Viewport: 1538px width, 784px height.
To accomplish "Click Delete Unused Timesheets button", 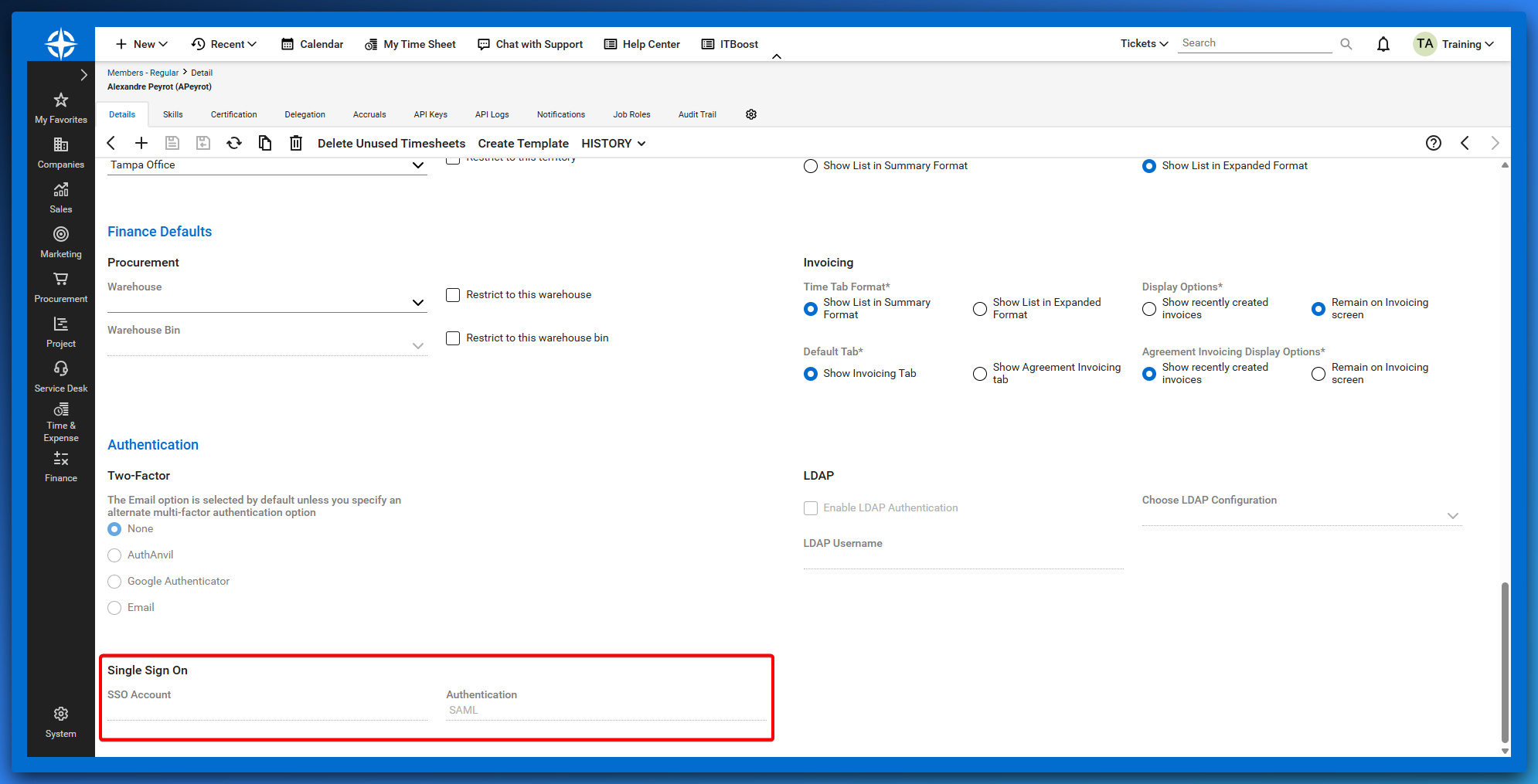I will click(x=391, y=144).
